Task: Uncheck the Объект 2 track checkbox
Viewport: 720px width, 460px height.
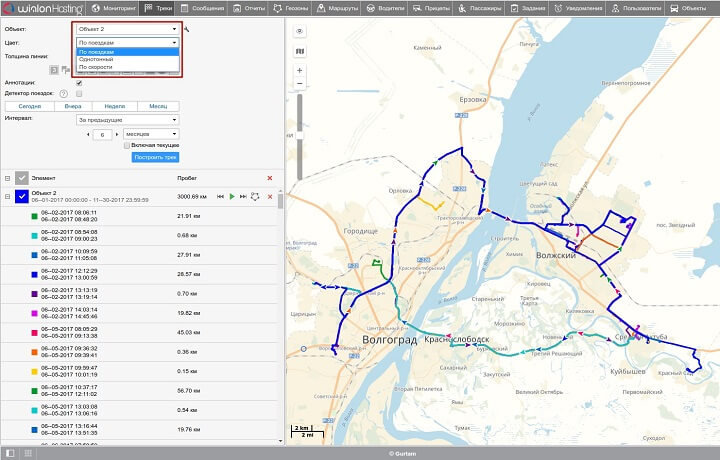Action: click(21, 197)
